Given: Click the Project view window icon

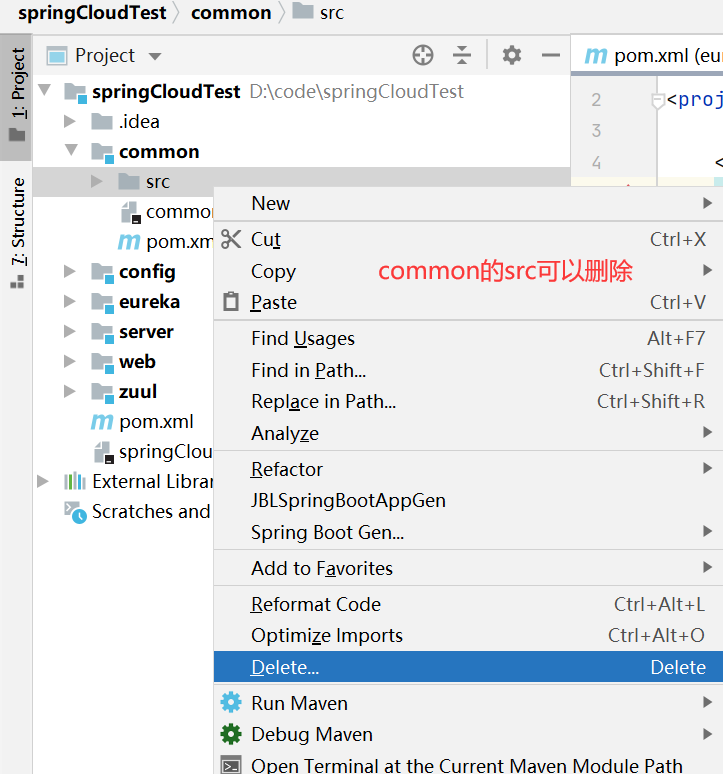Looking at the screenshot, I should pyautogui.click(x=56, y=56).
